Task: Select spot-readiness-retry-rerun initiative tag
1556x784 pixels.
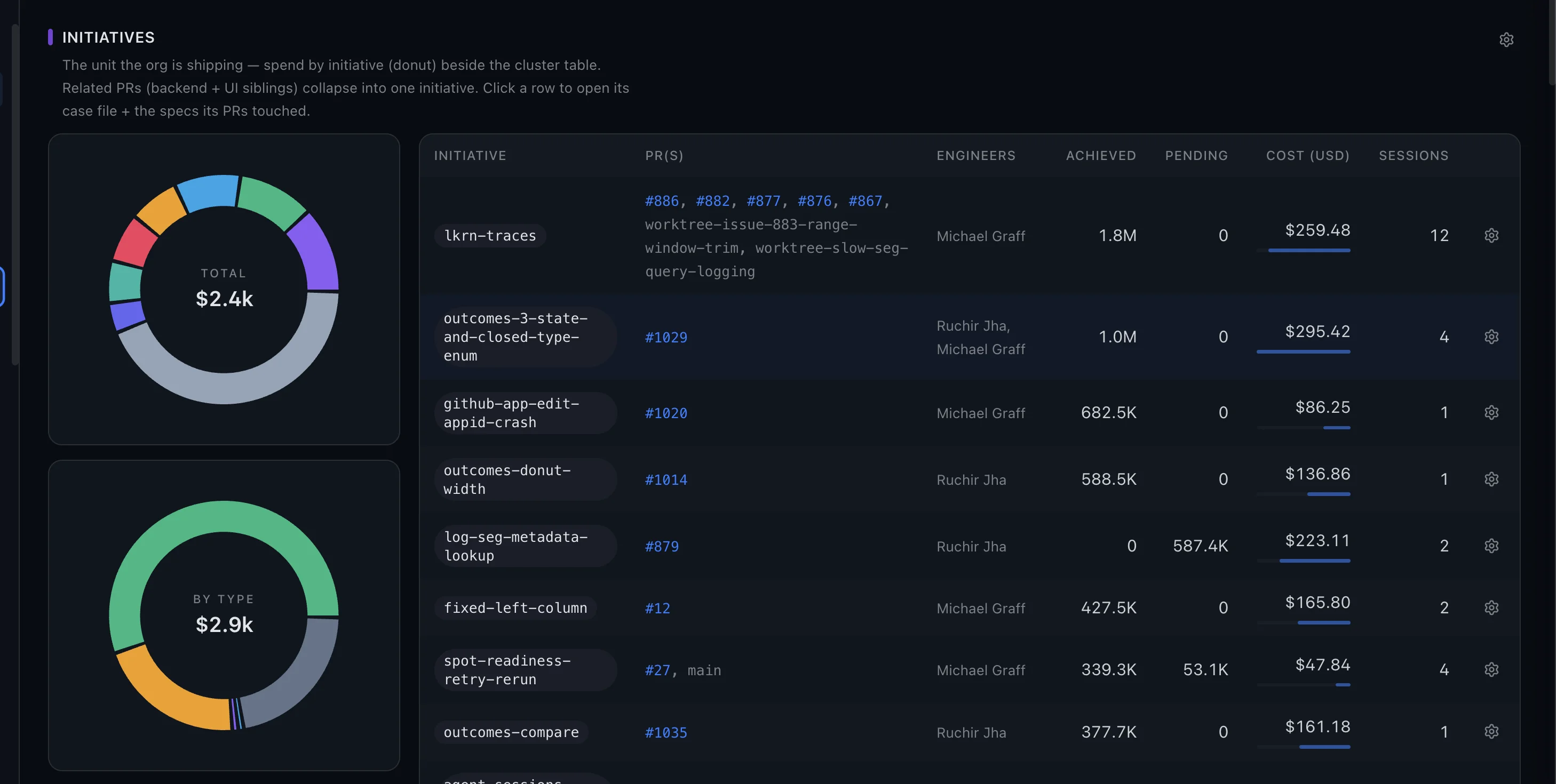Action: (525, 670)
